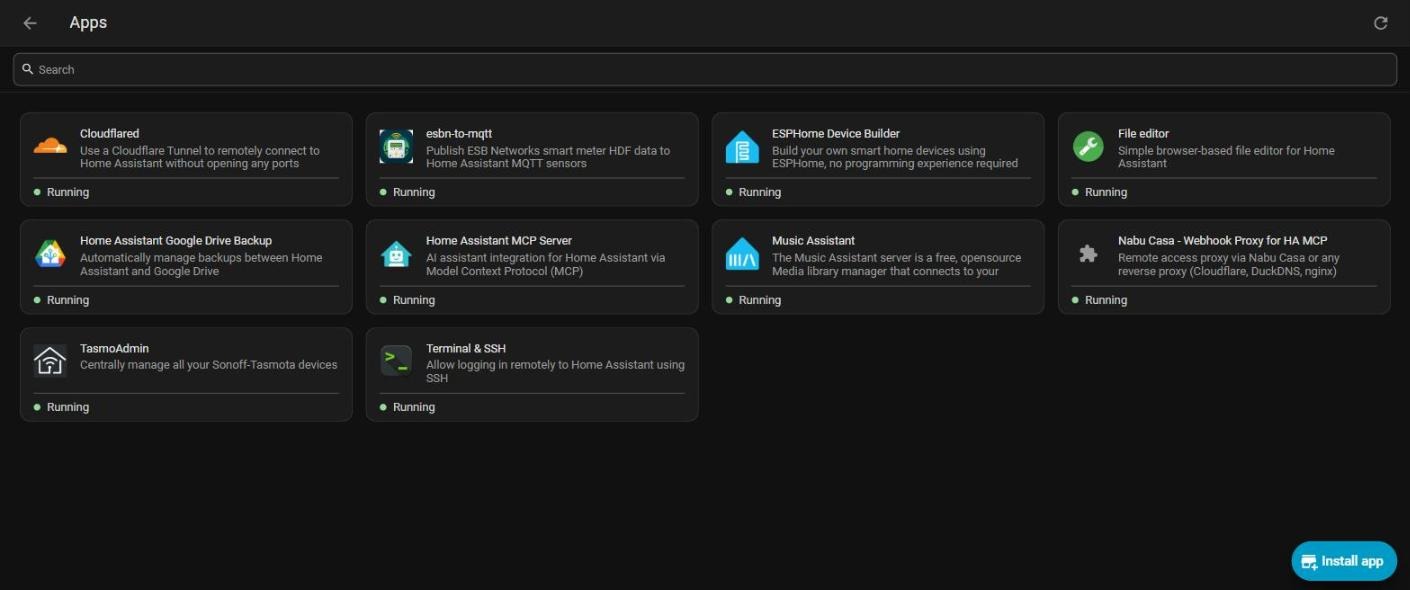
Task: Click 'Build your own smart home devices' description
Action: pyautogui.click(x=895, y=157)
